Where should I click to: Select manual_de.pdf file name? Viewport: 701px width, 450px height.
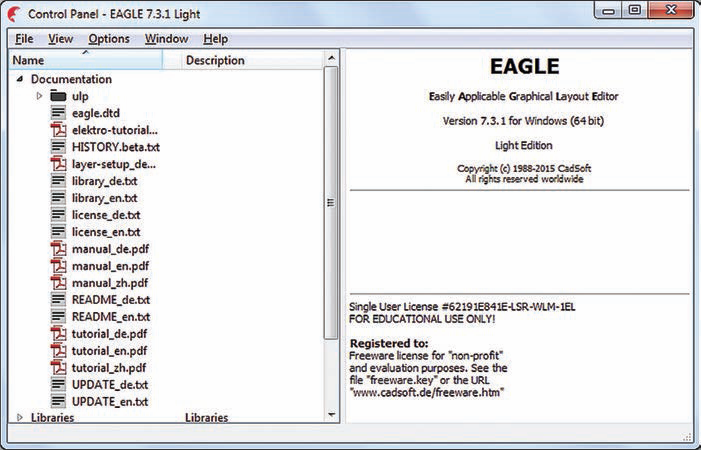[x=110, y=249]
